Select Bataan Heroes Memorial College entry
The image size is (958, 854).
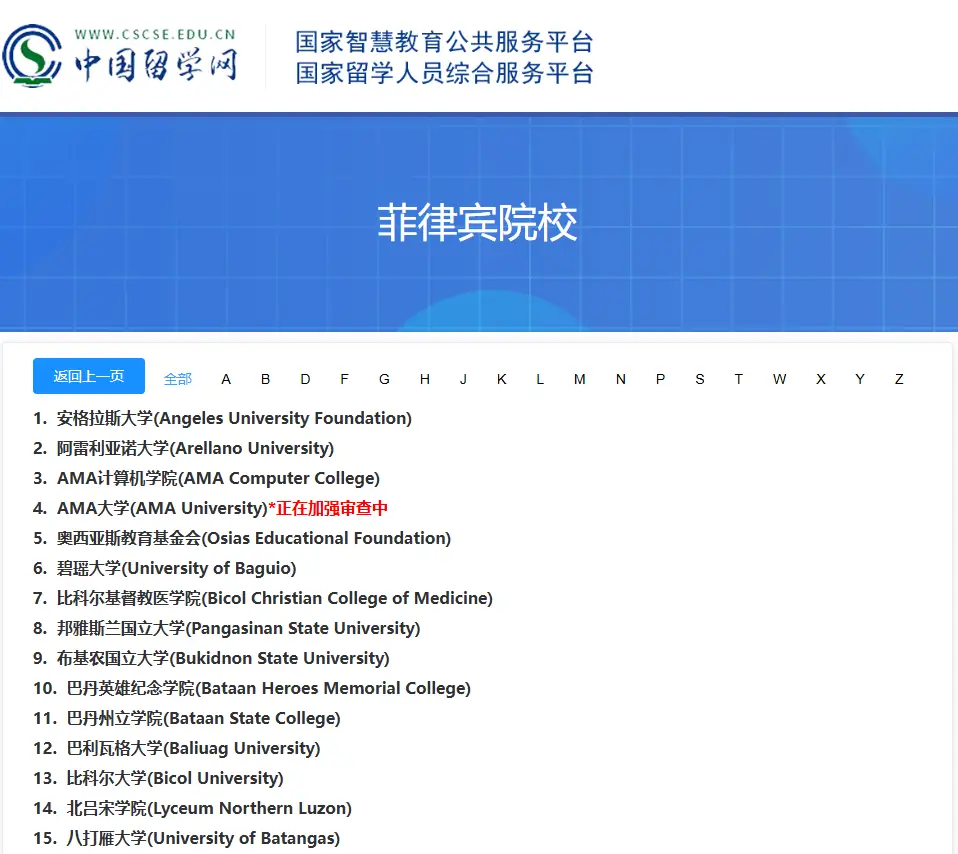point(268,688)
